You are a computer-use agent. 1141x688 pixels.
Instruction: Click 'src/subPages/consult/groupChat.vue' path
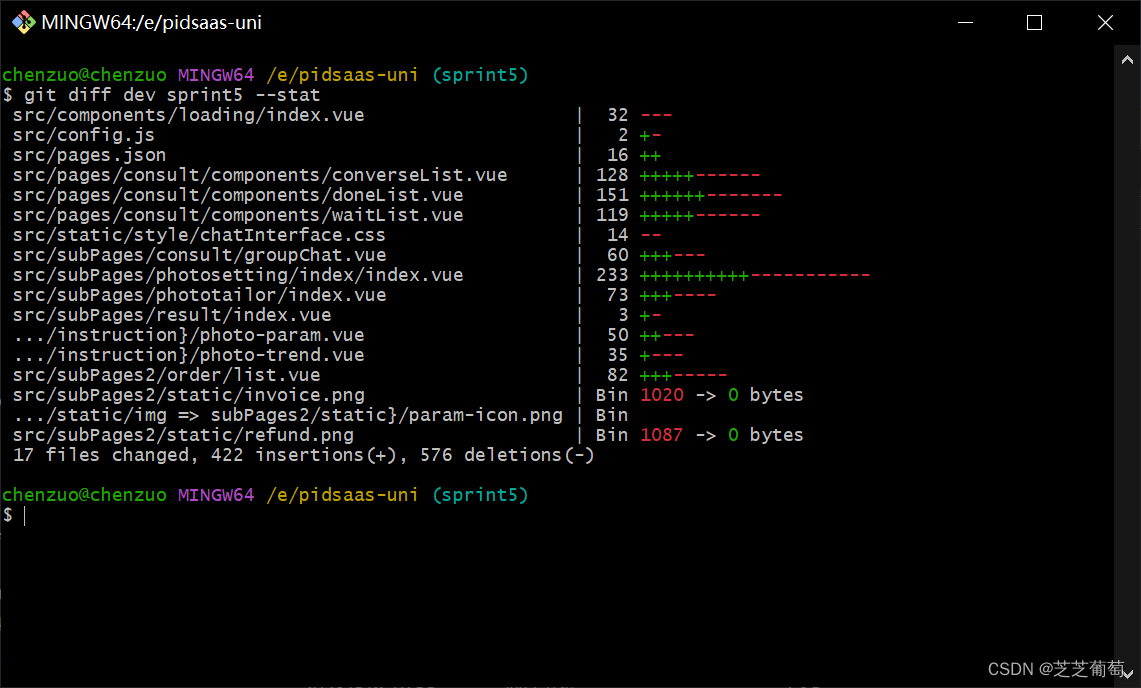(x=199, y=256)
